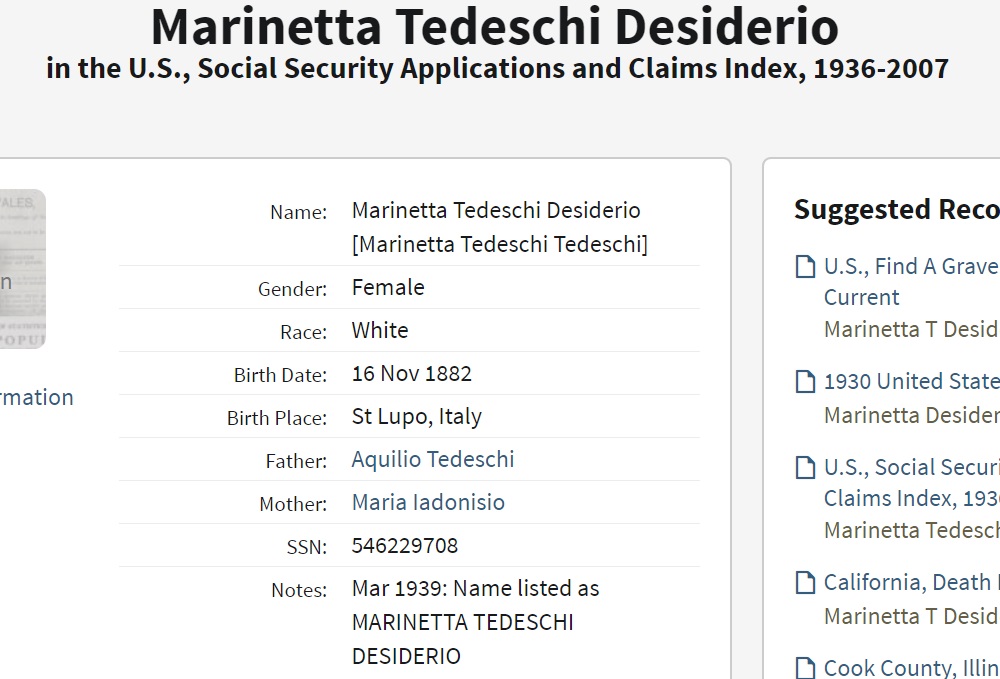The width and height of the screenshot is (1000, 679).
Task: Click the Suggested Records heading
Action: point(896,210)
